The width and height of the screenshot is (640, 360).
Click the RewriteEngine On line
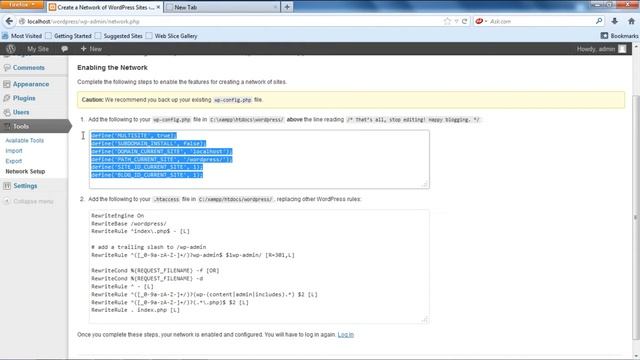118,216
